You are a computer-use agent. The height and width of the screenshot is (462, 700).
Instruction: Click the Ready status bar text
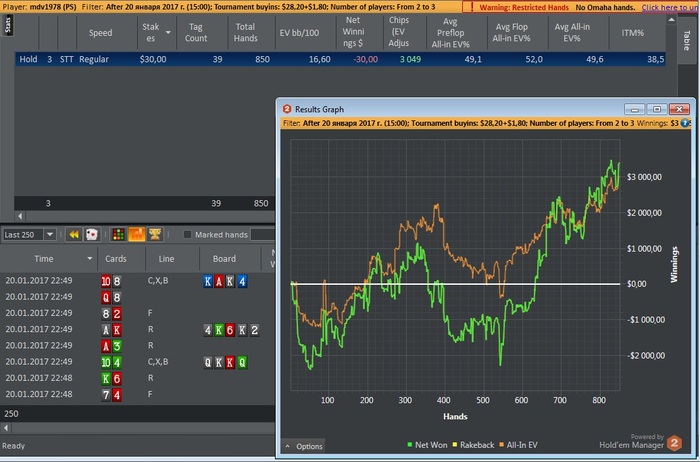pos(13,445)
